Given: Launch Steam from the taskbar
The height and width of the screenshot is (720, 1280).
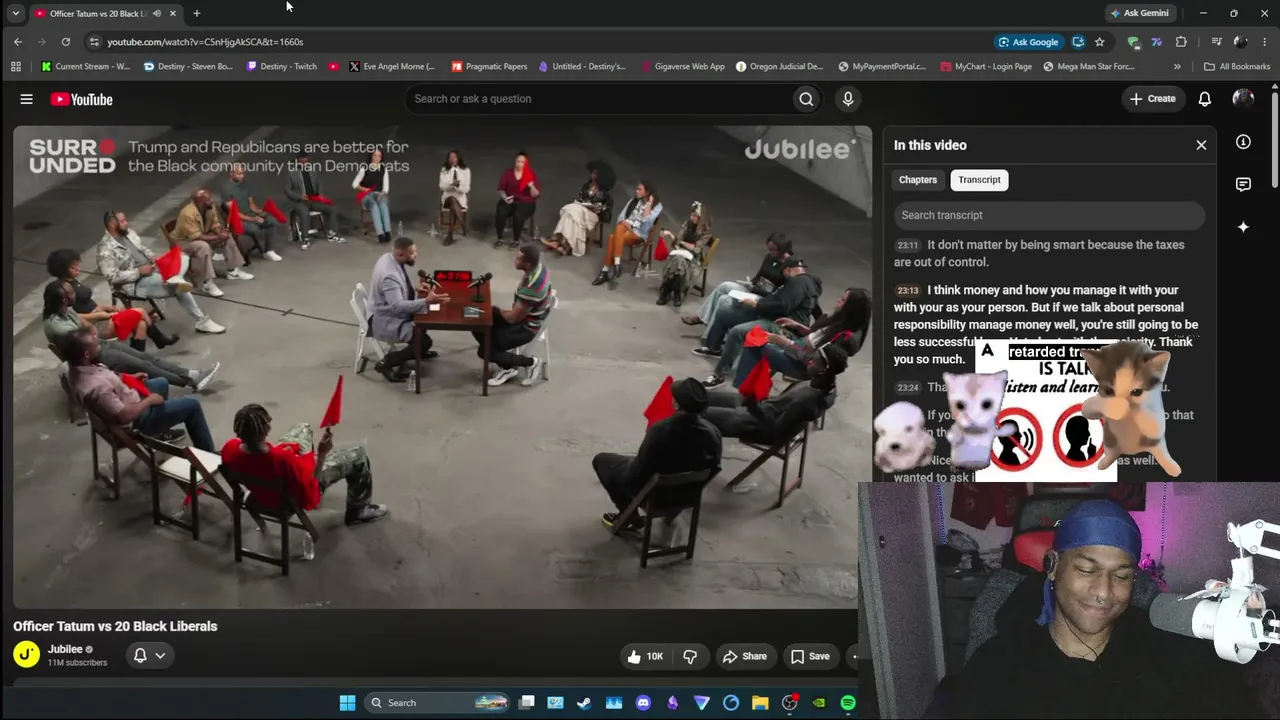Looking at the screenshot, I should 584,703.
